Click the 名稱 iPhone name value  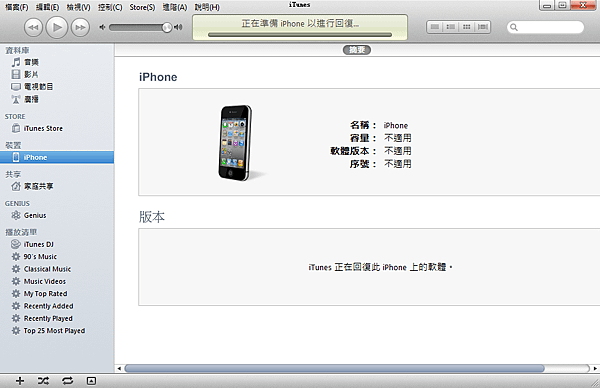click(396, 126)
